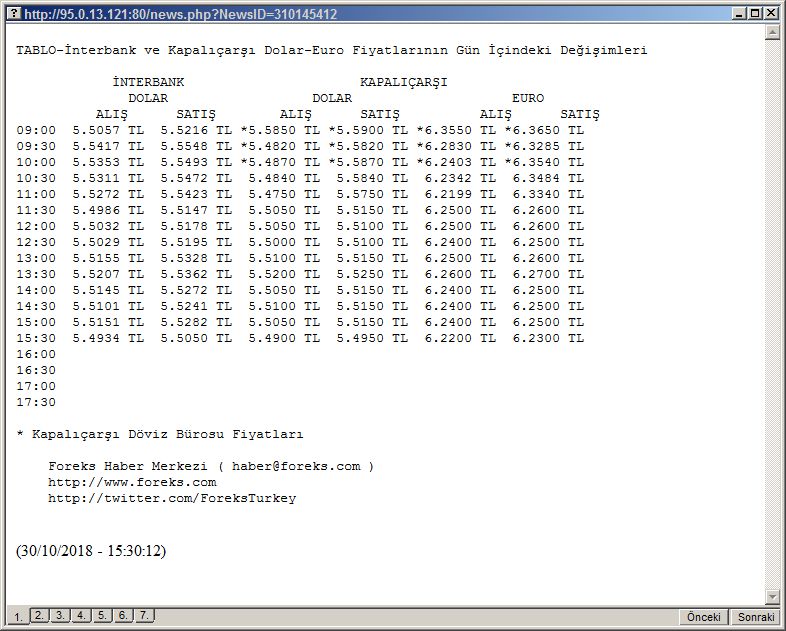Click scrollbar down arrow
786x631 pixels.
click(x=772, y=596)
